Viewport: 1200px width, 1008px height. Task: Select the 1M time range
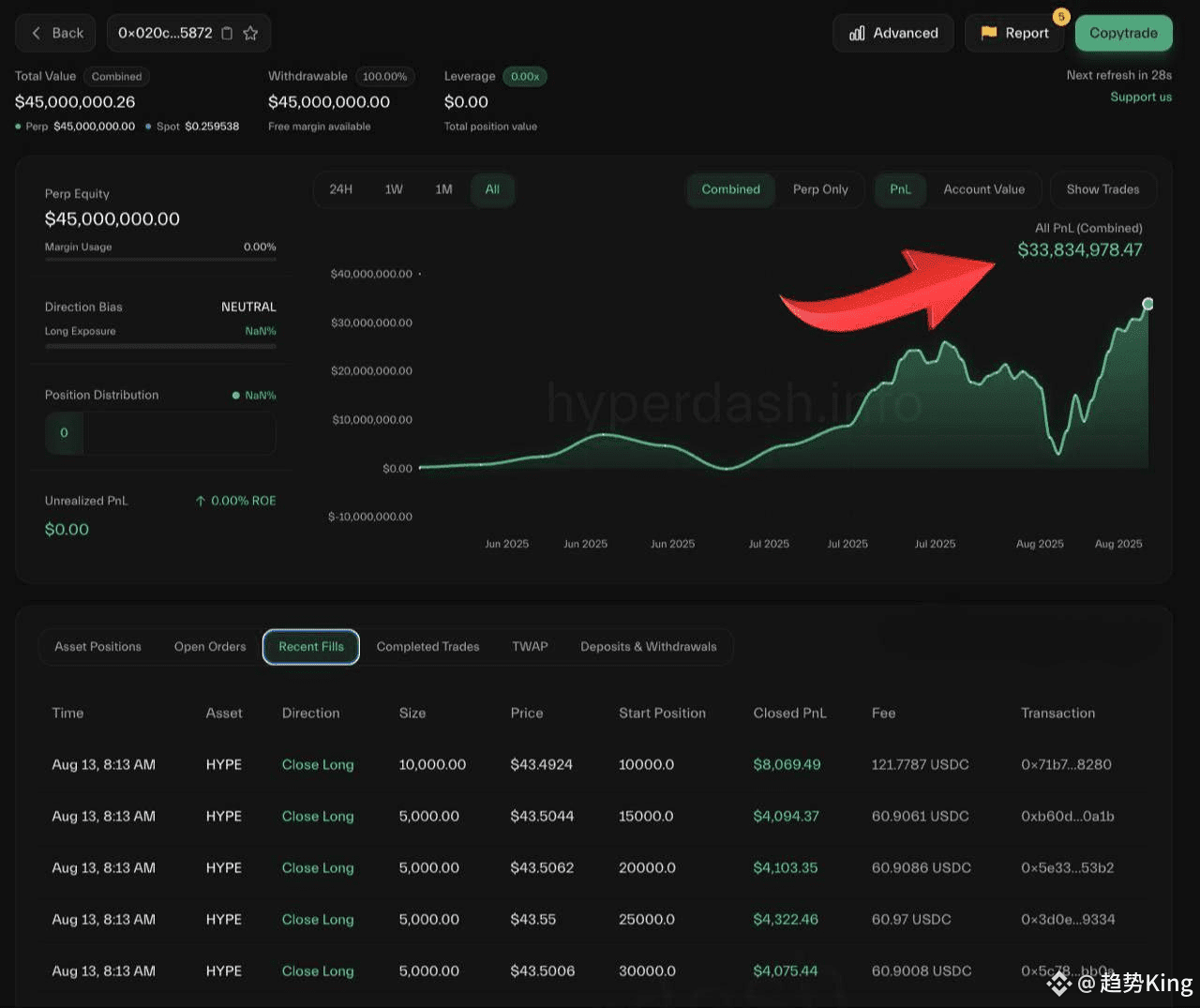click(x=443, y=189)
